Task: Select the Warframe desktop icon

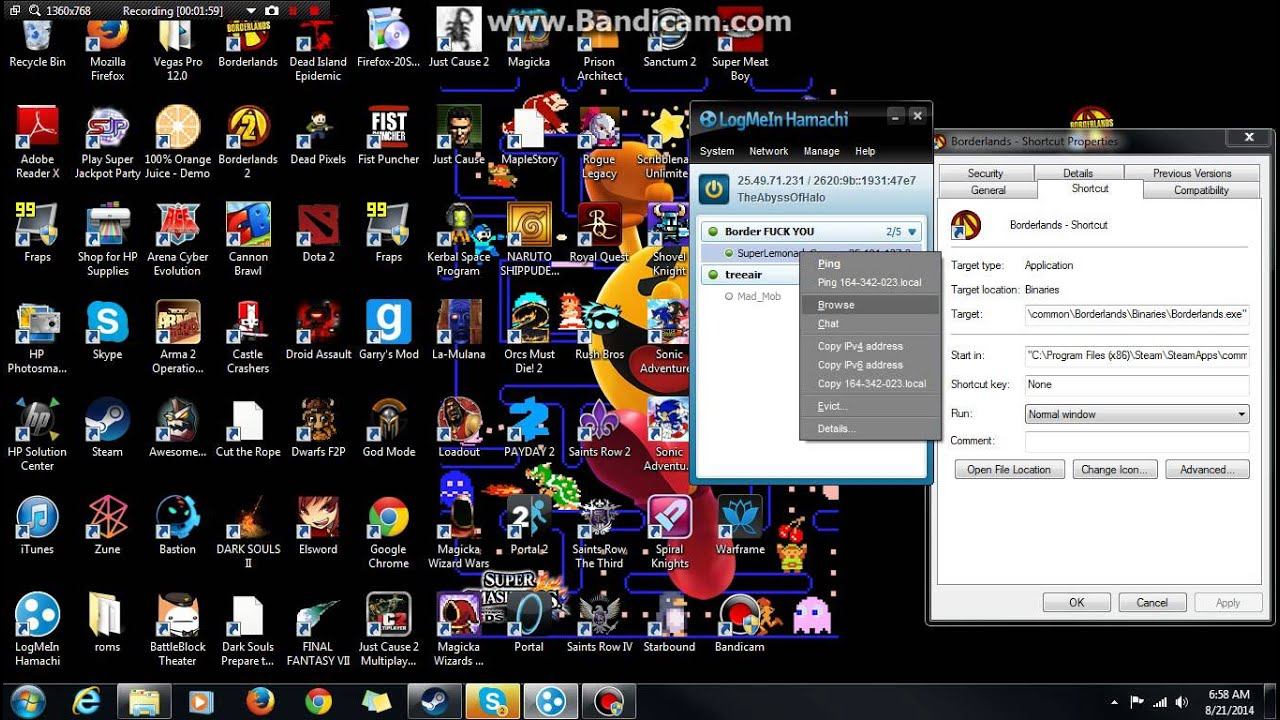Action: [x=740, y=524]
